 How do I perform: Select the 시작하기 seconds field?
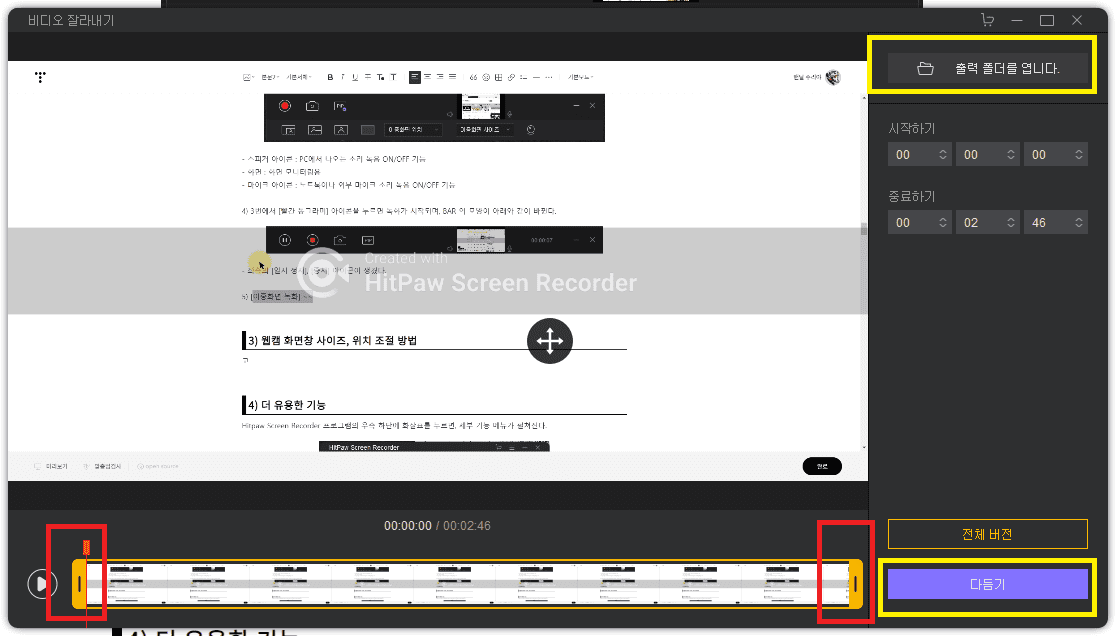pyautogui.click(x=1056, y=154)
